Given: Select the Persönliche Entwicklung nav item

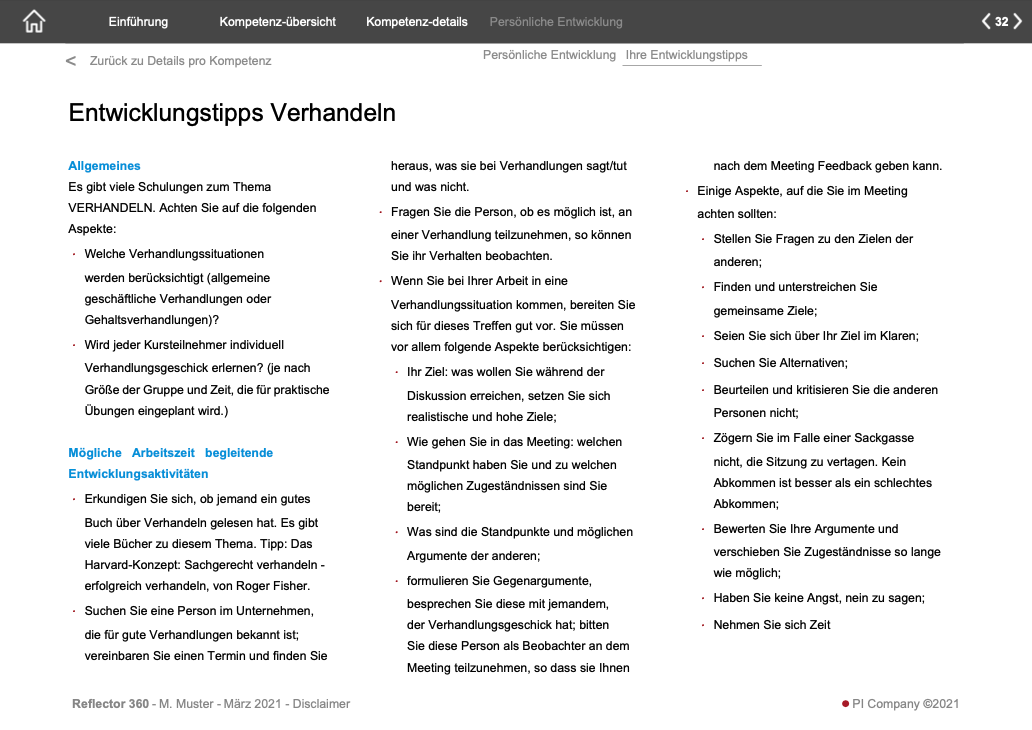Looking at the screenshot, I should click(554, 20).
